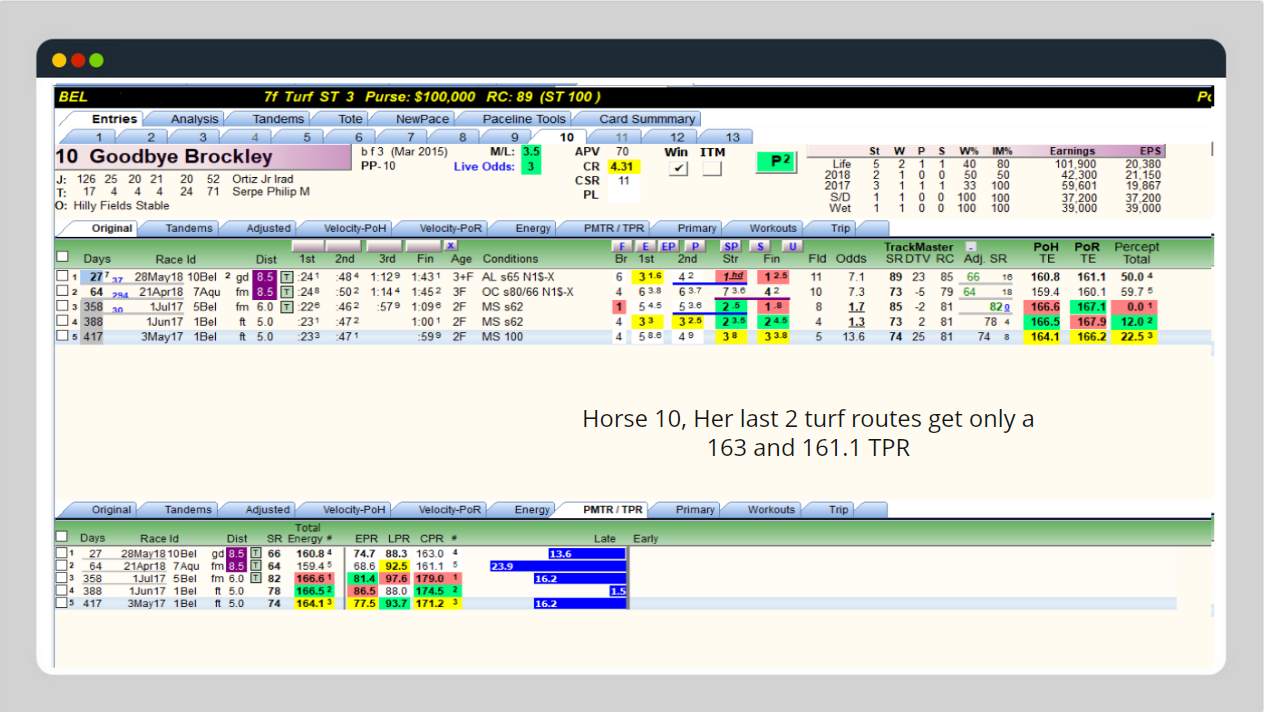Image resolution: width=1267 pixels, height=712 pixels.
Task: Click the 2nd call column toggle button
Action: click(344, 246)
